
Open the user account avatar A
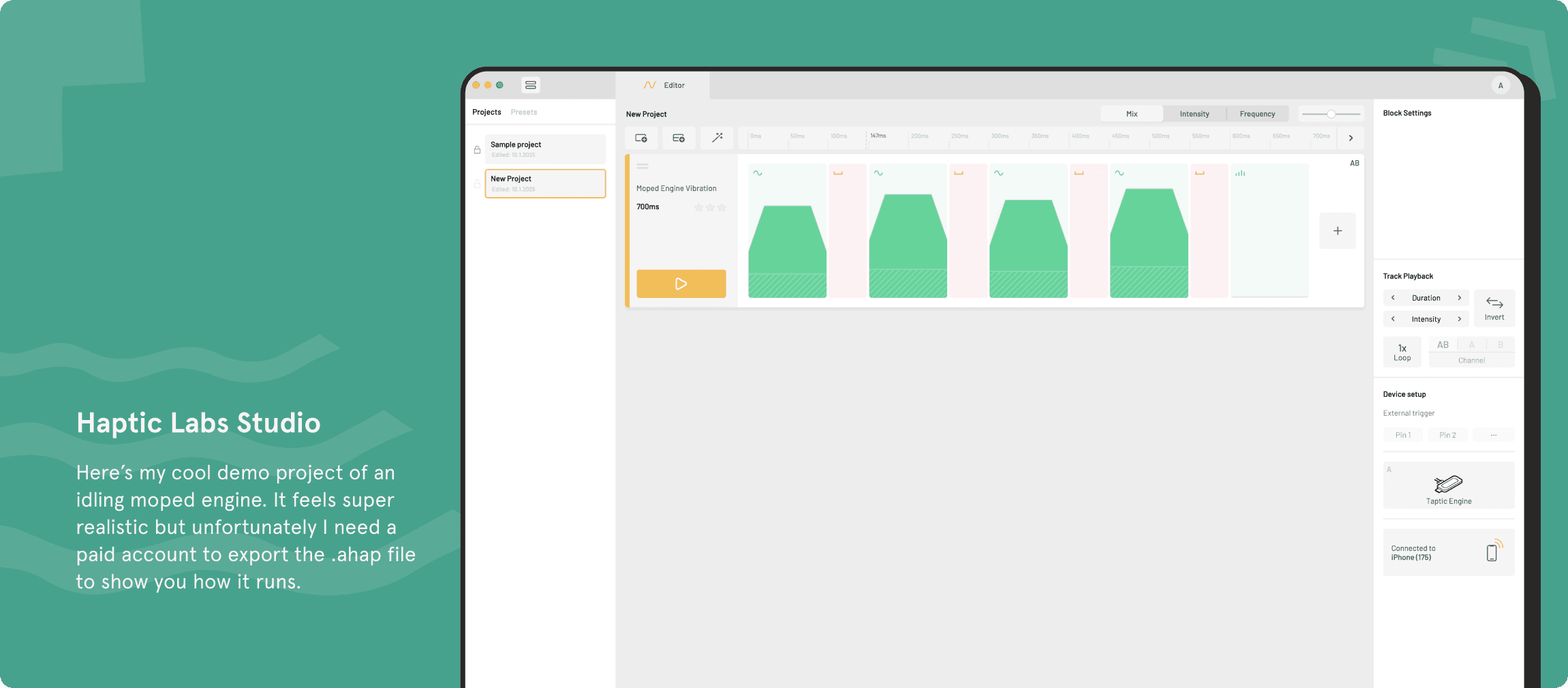1501,85
